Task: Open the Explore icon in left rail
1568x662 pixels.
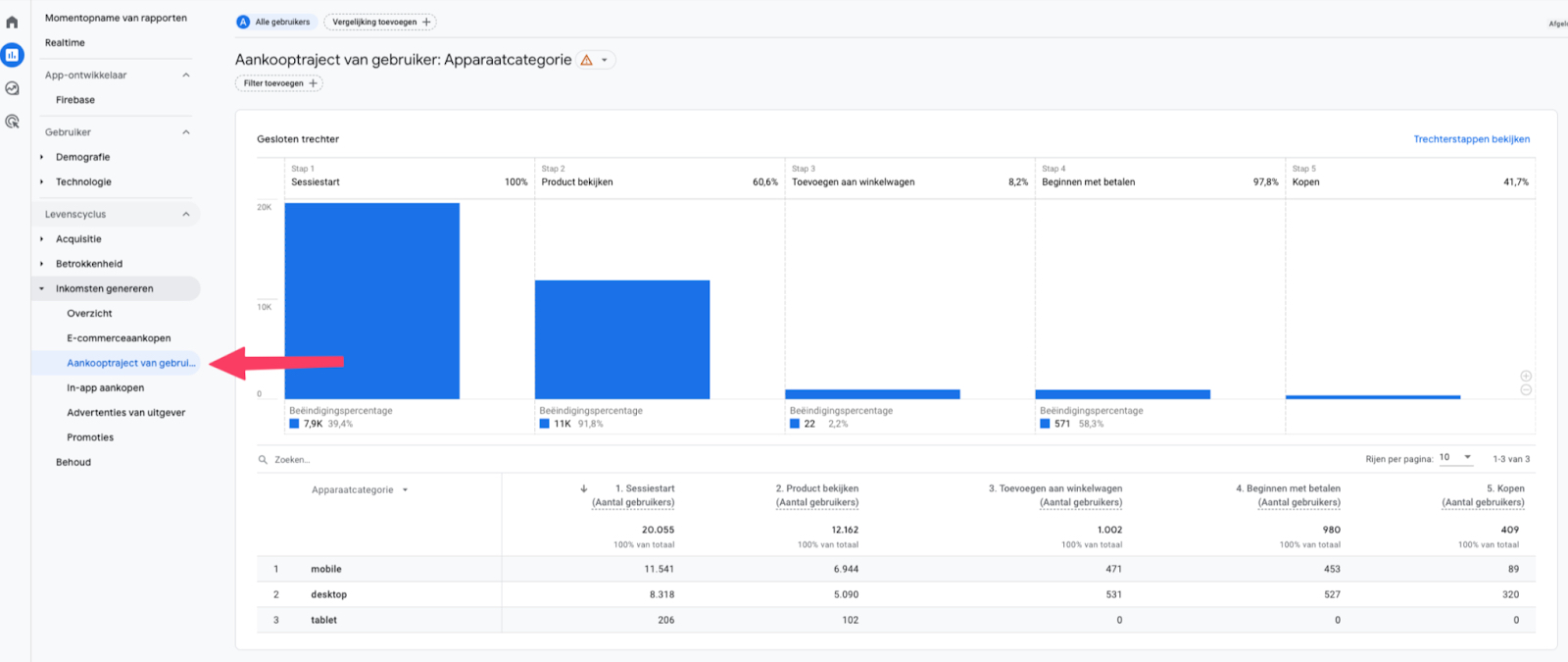Action: (12, 88)
